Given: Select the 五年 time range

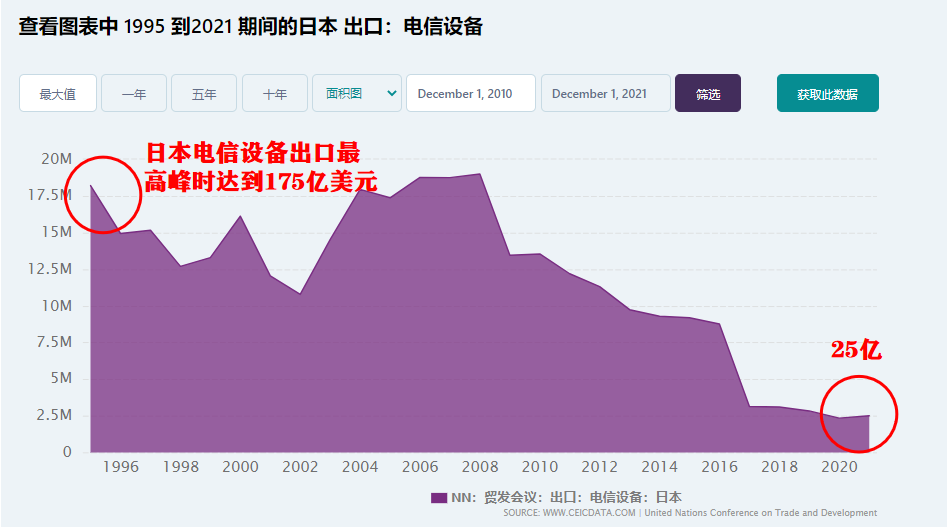Looking at the screenshot, I should (204, 94).
